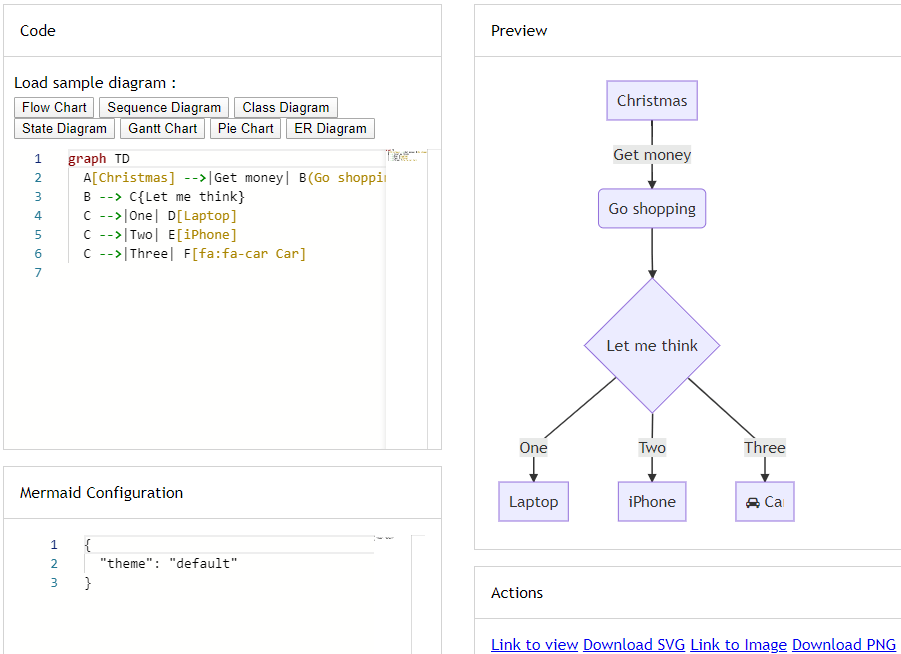Click the iPhone node in the flowchart

pos(652,502)
